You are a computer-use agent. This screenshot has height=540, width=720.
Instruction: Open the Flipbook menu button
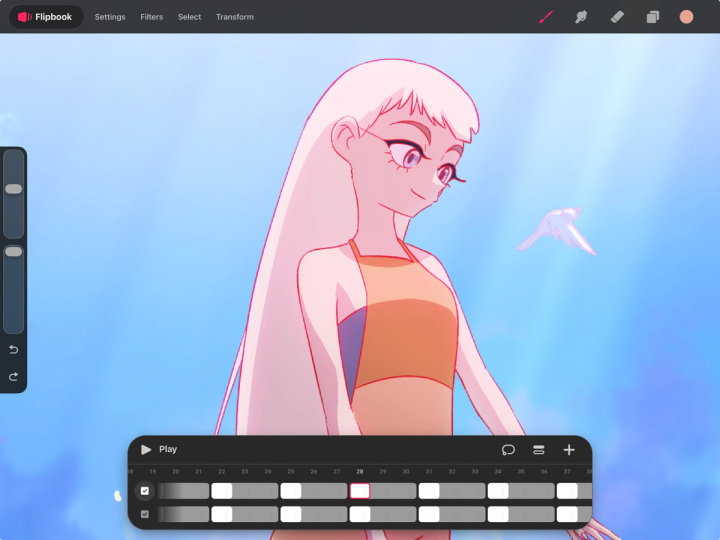45,17
